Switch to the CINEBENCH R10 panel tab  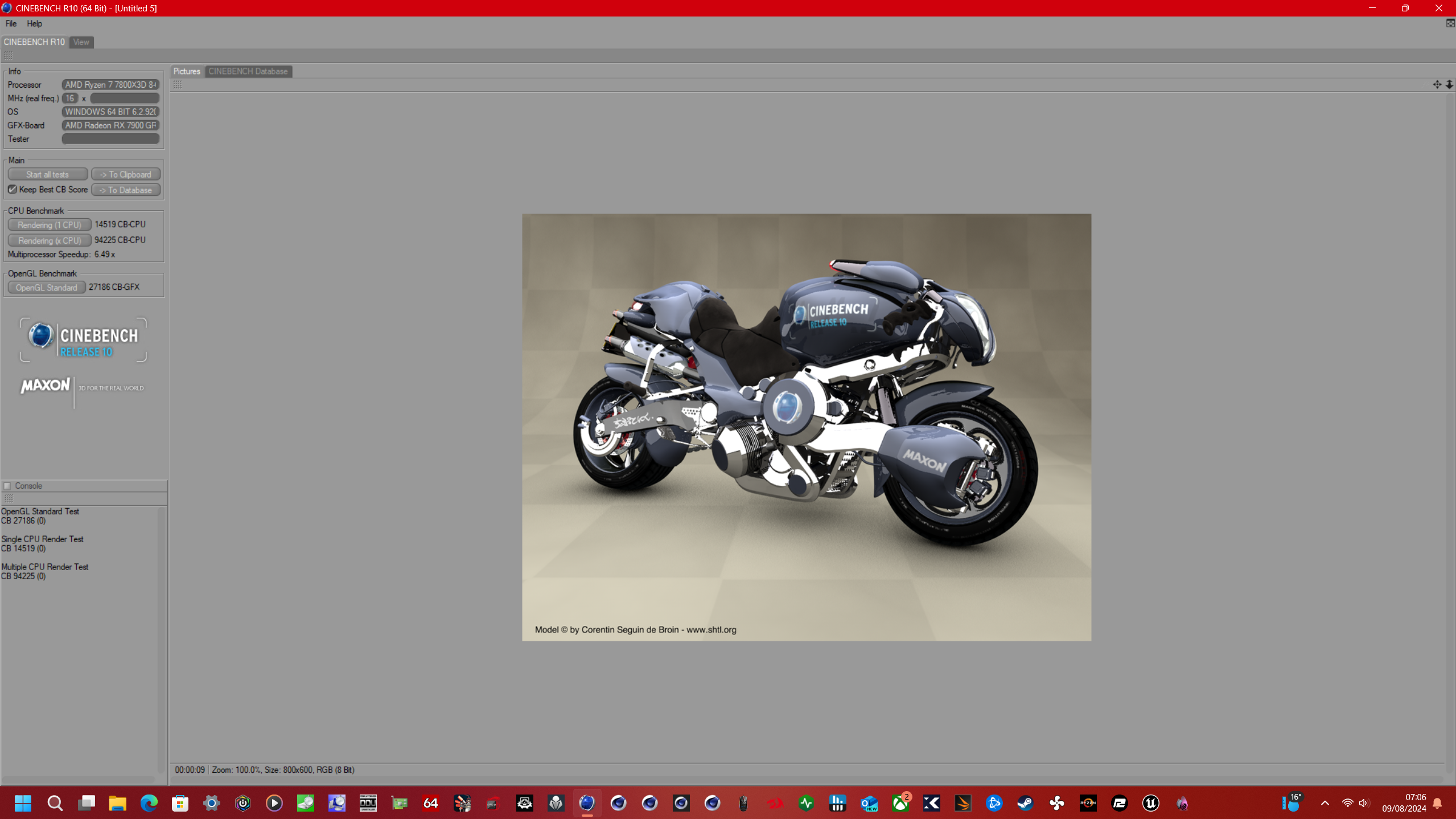34,42
